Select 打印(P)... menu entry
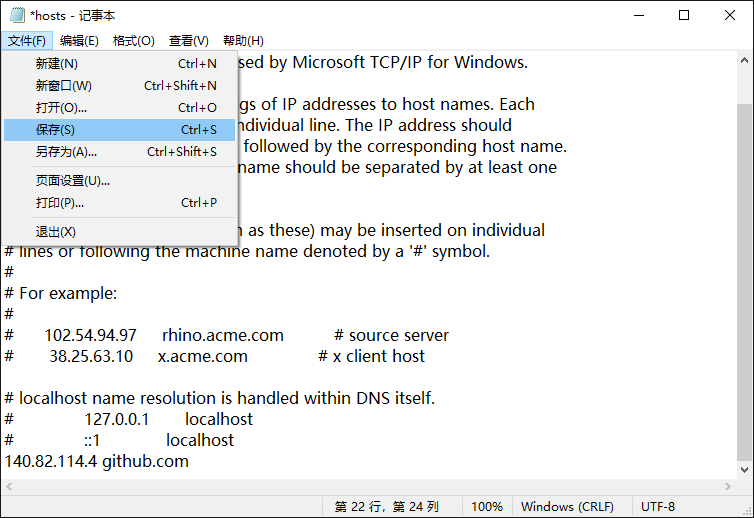 click(119, 203)
